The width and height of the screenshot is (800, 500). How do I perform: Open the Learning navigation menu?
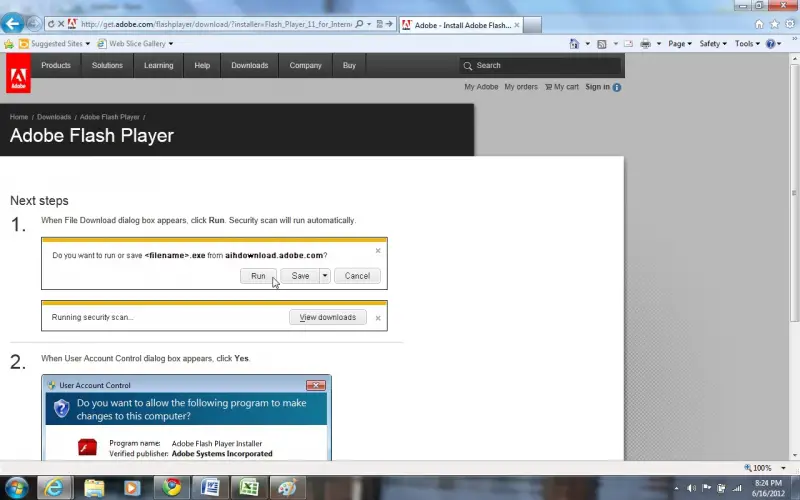coord(159,65)
